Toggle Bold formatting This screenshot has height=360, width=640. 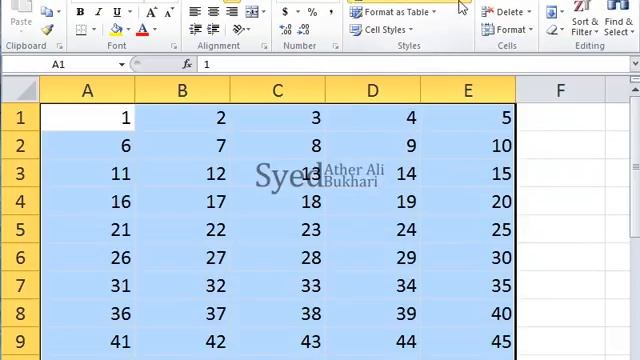click(x=80, y=12)
